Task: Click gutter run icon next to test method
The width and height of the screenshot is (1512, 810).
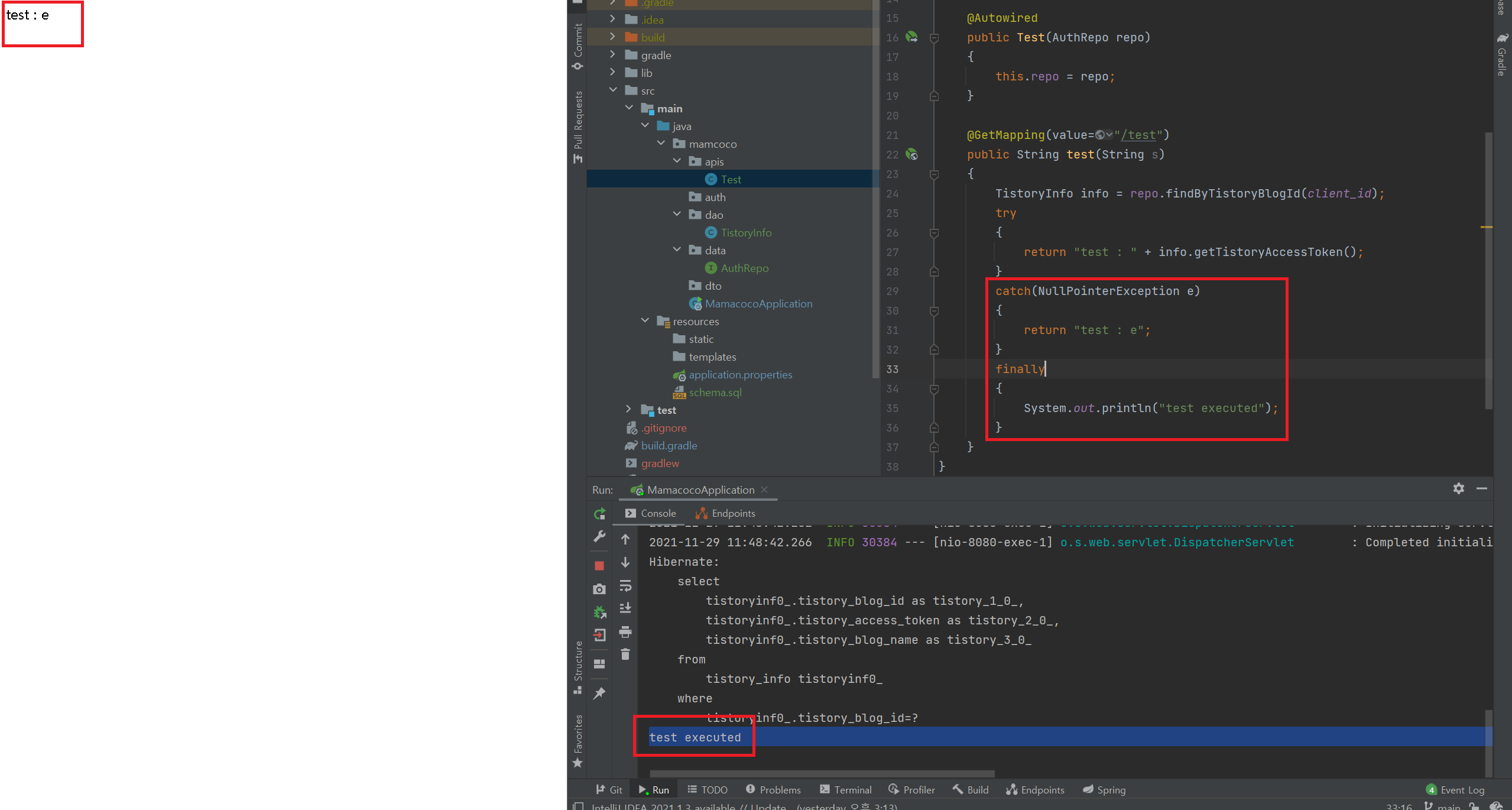Action: (x=912, y=155)
